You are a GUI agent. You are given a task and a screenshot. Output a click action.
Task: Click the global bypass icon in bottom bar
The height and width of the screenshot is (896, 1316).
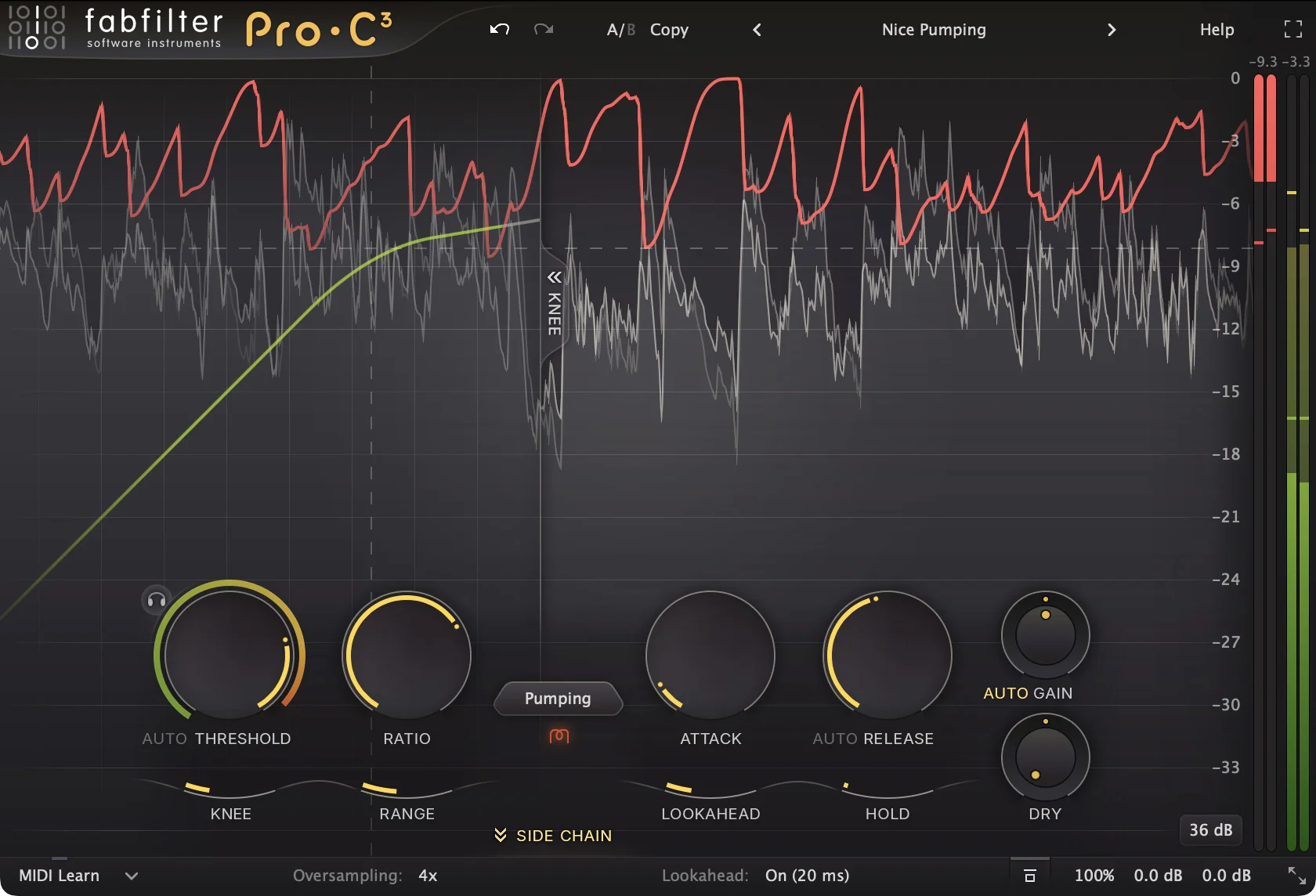pos(1029,875)
